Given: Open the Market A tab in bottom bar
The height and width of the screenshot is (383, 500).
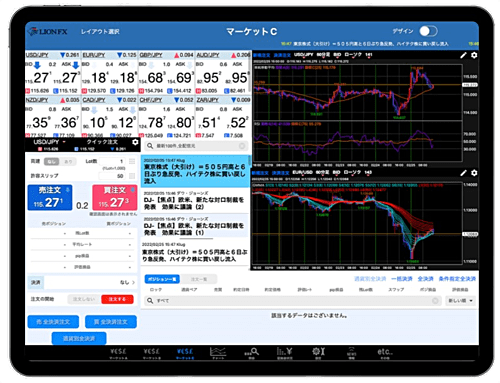Looking at the screenshot, I should pos(118,353).
